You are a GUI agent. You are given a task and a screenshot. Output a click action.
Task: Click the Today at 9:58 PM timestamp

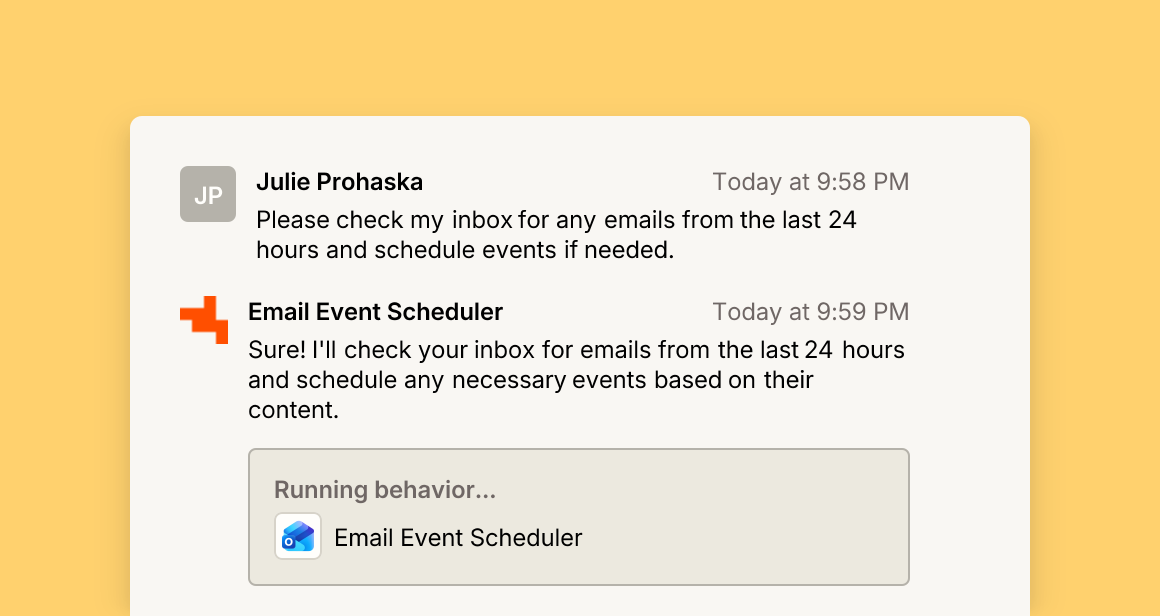click(811, 182)
